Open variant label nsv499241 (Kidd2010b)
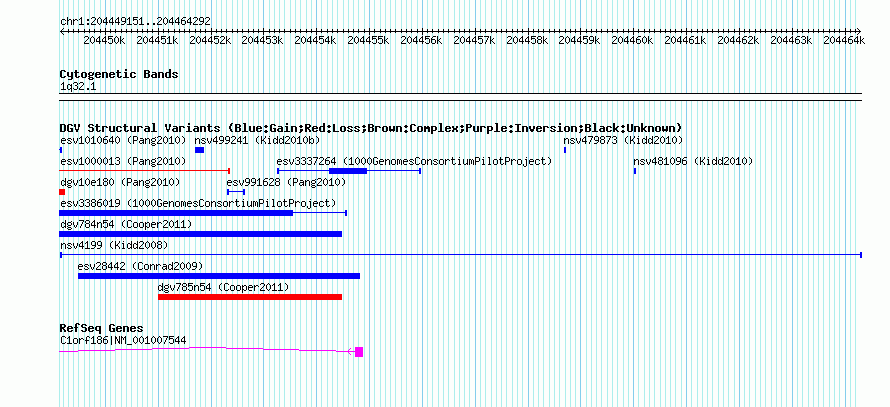The height and width of the screenshot is (407, 890). coord(257,140)
